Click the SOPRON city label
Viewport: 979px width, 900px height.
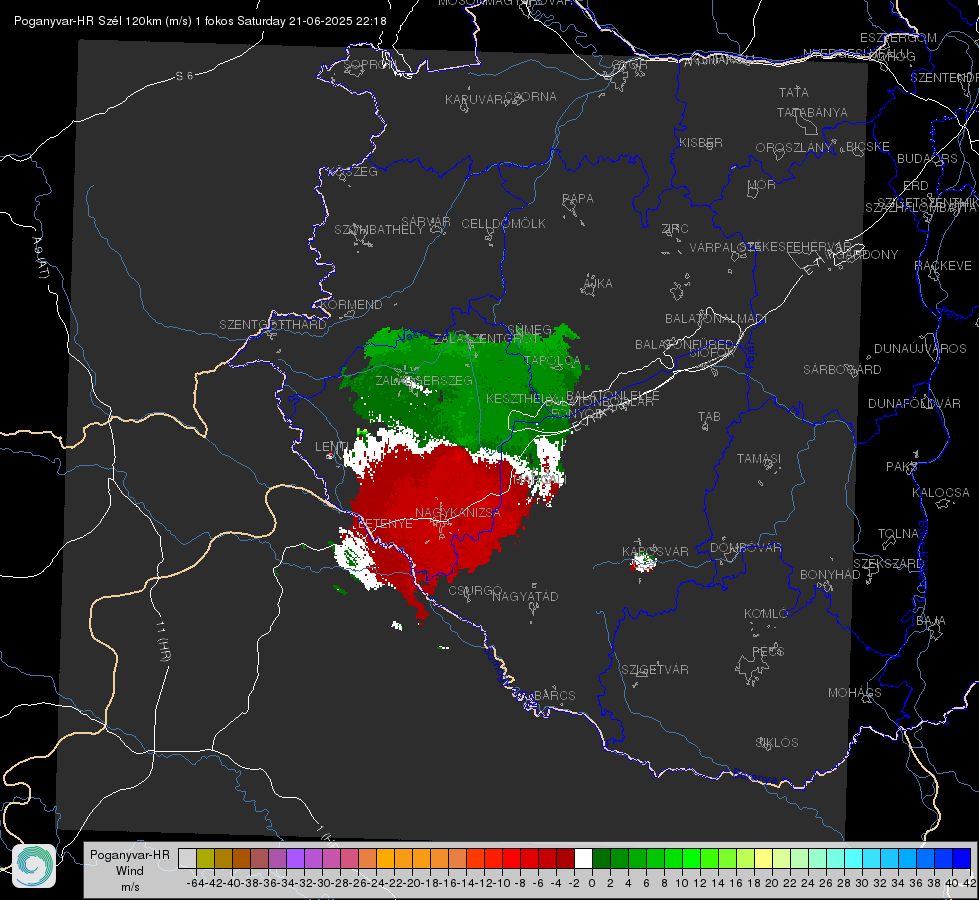pyautogui.click(x=370, y=64)
